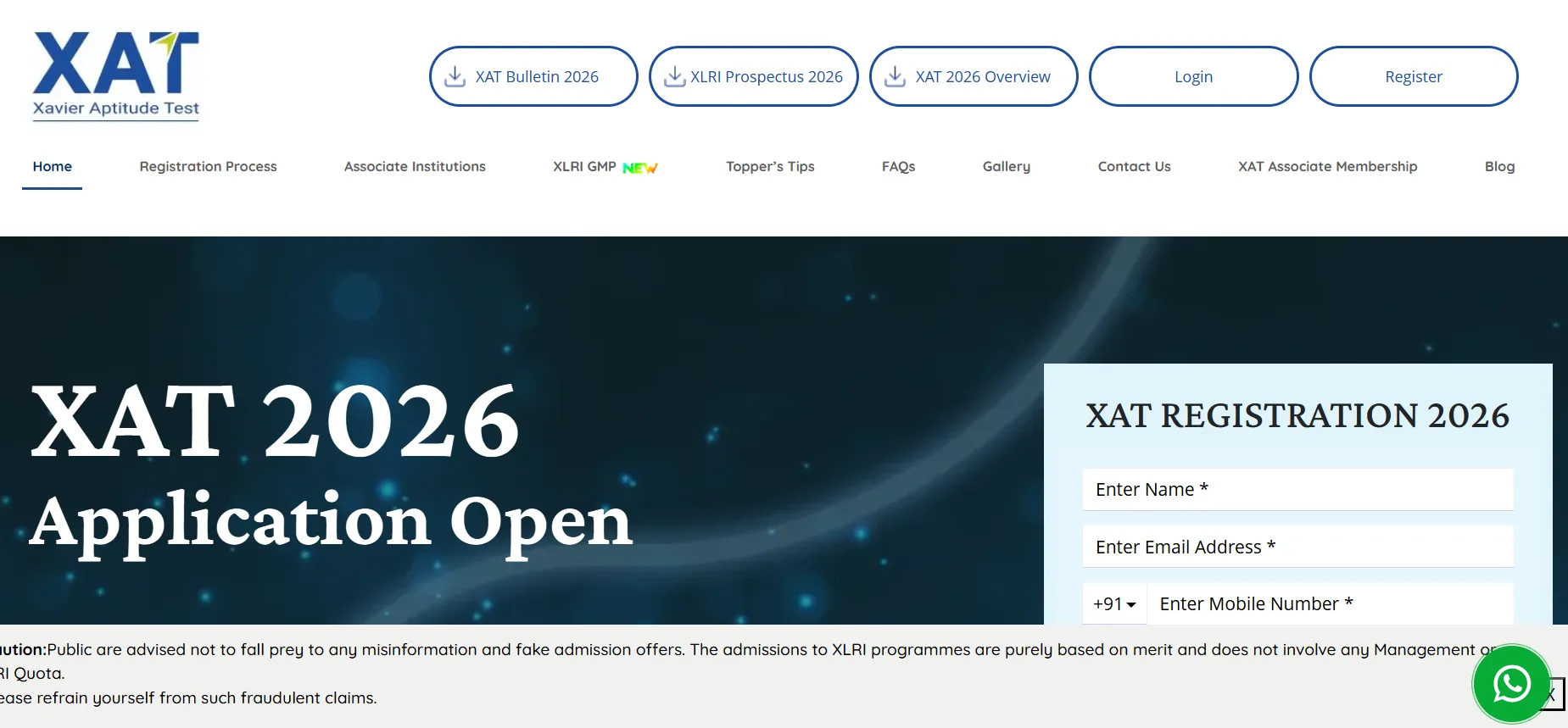This screenshot has height=728, width=1568.
Task: Click the Enter Mobile Number field
Action: 1330,604
